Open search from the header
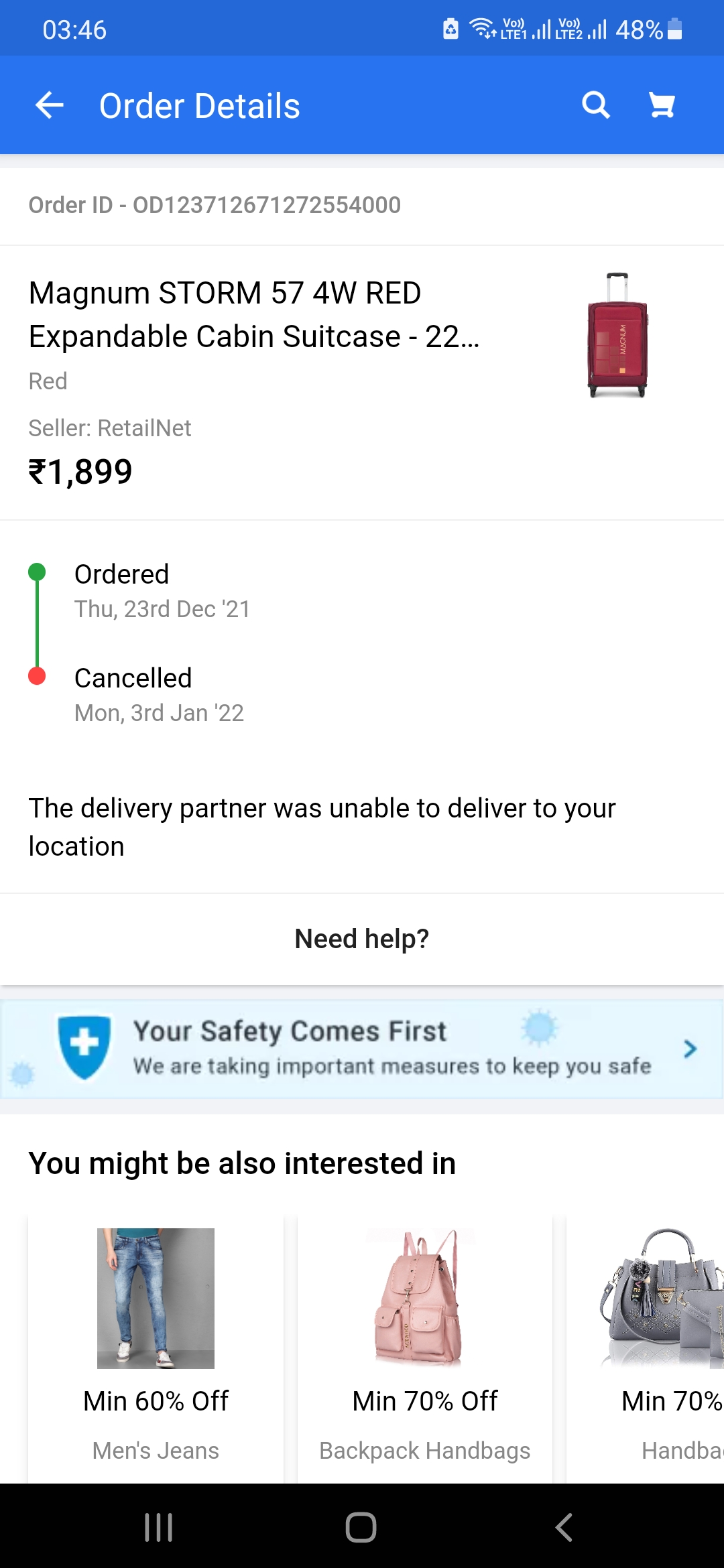 (x=595, y=105)
